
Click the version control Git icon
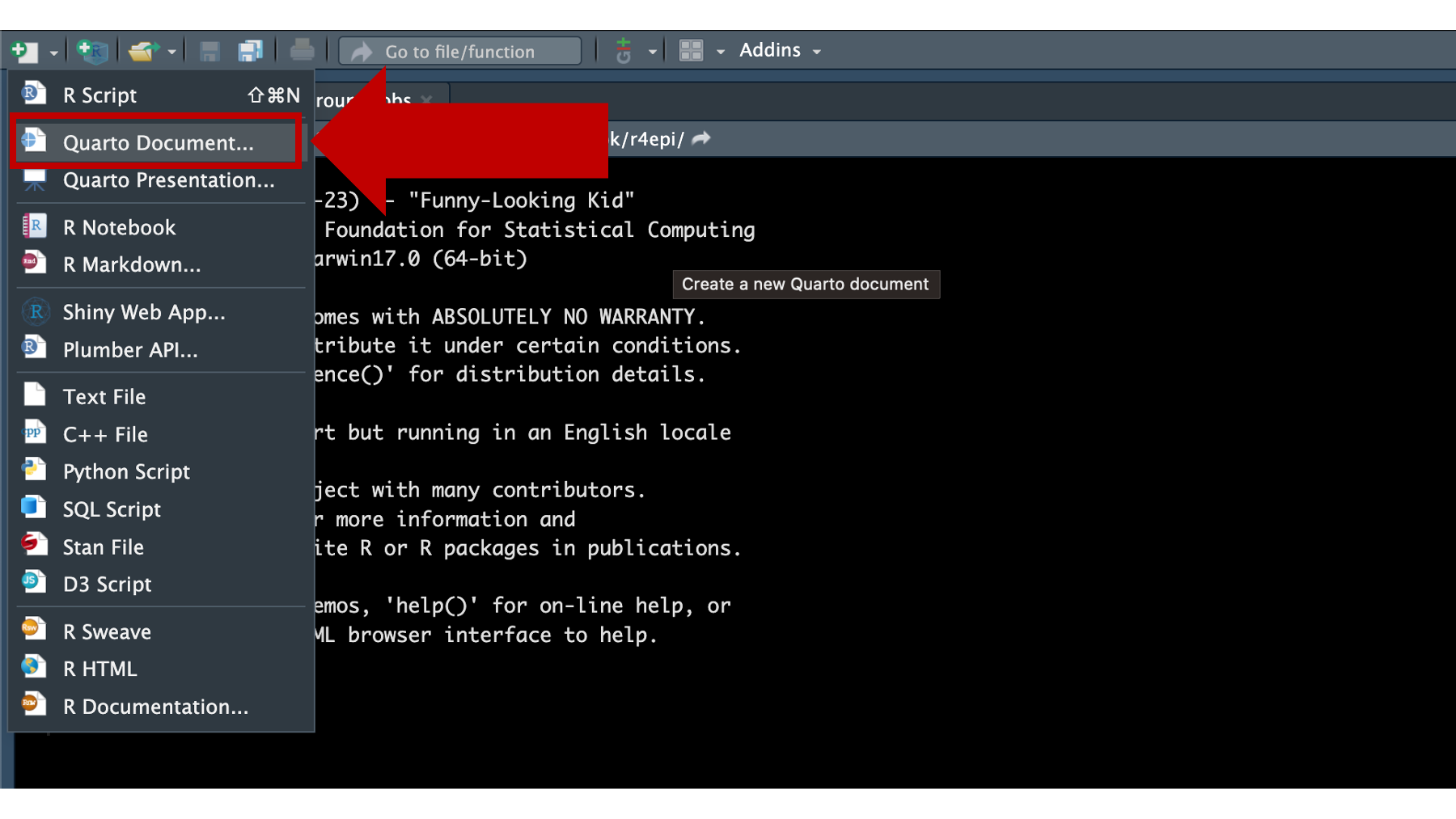pos(623,51)
